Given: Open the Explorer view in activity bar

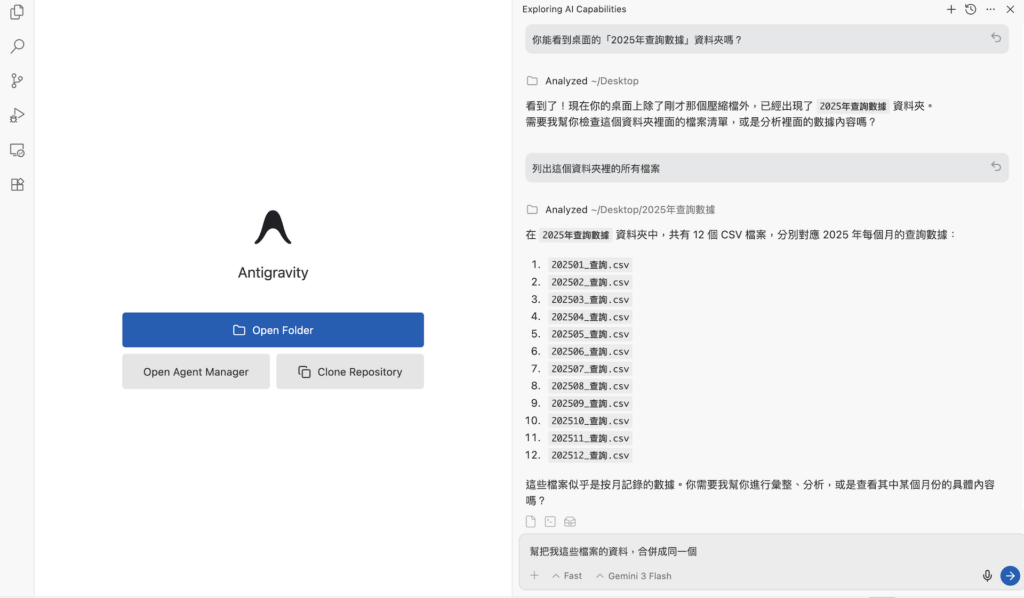Looking at the screenshot, I should click(x=17, y=12).
